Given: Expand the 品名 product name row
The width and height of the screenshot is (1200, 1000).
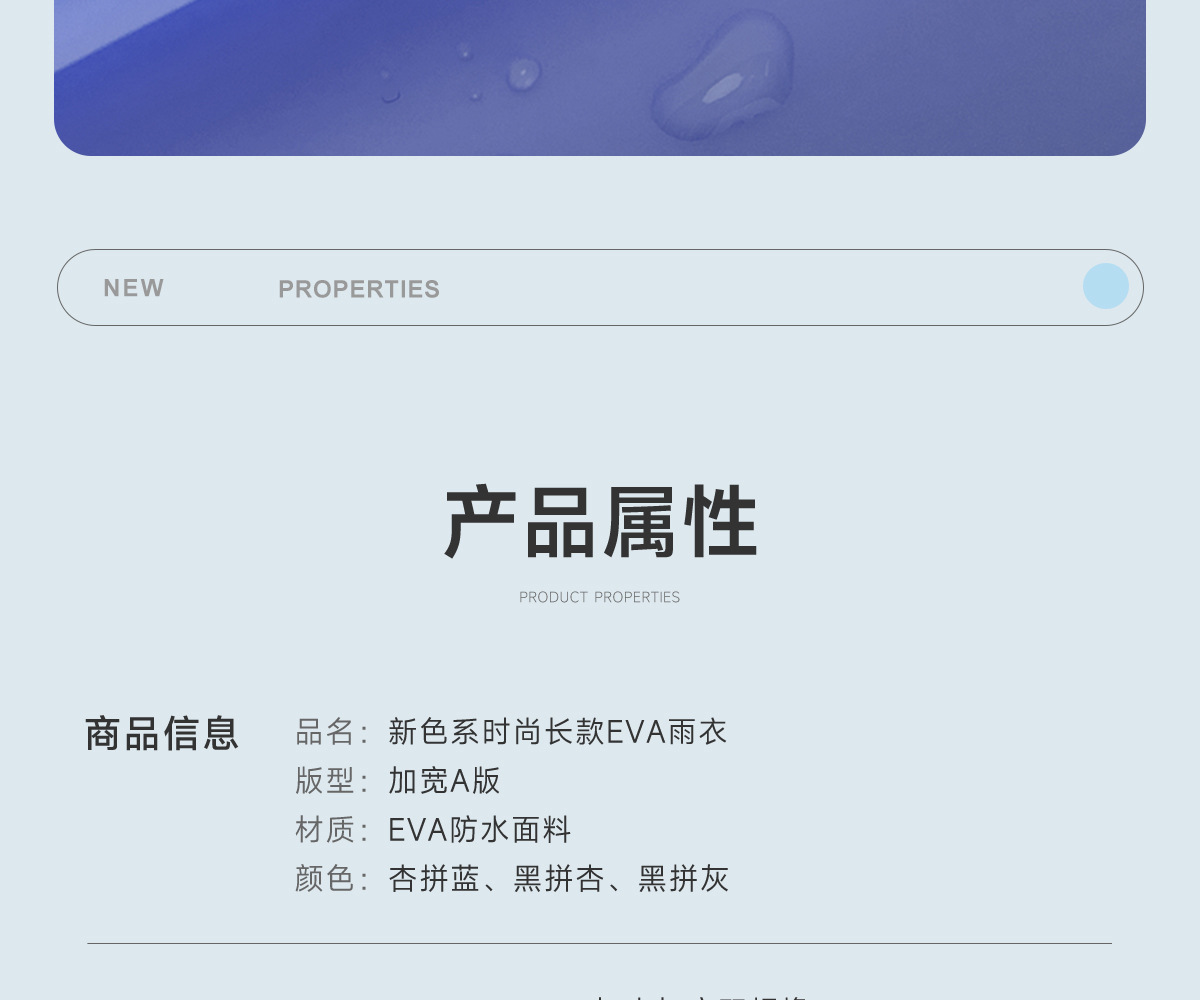Looking at the screenshot, I should 508,732.
